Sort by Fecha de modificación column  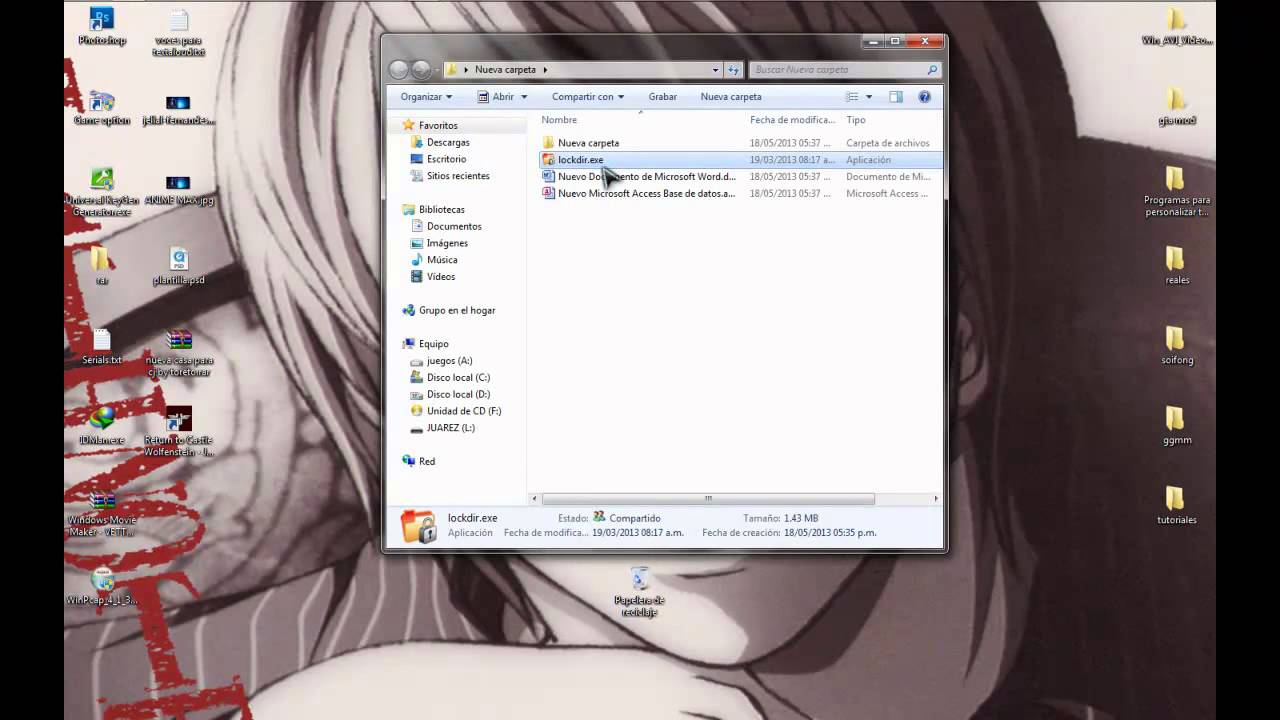click(x=793, y=120)
